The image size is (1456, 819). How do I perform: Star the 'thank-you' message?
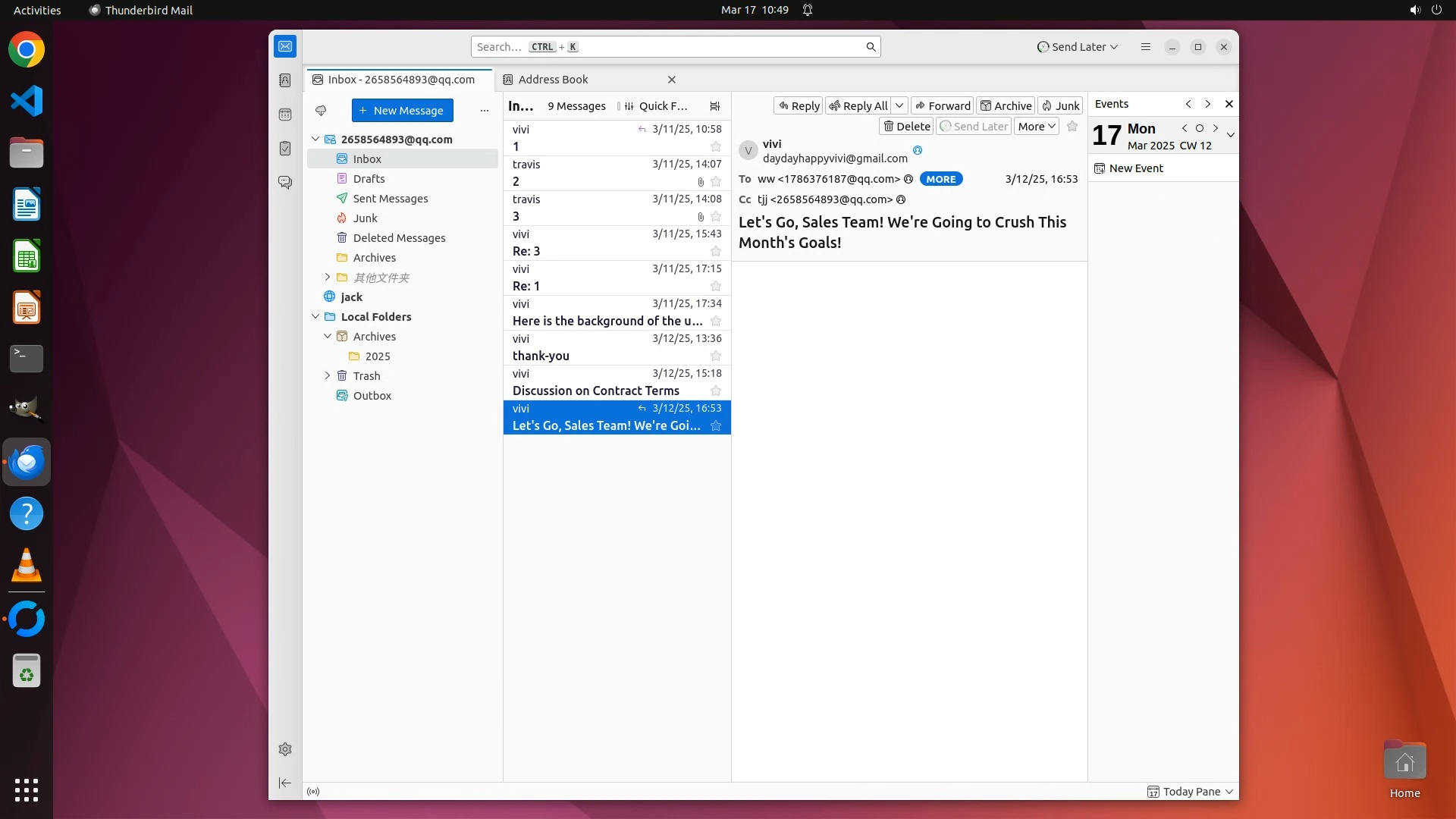(715, 356)
